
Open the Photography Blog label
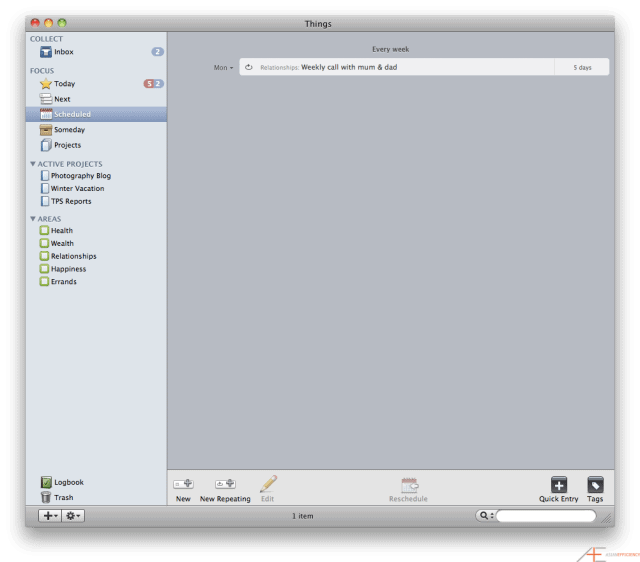click(x=81, y=176)
